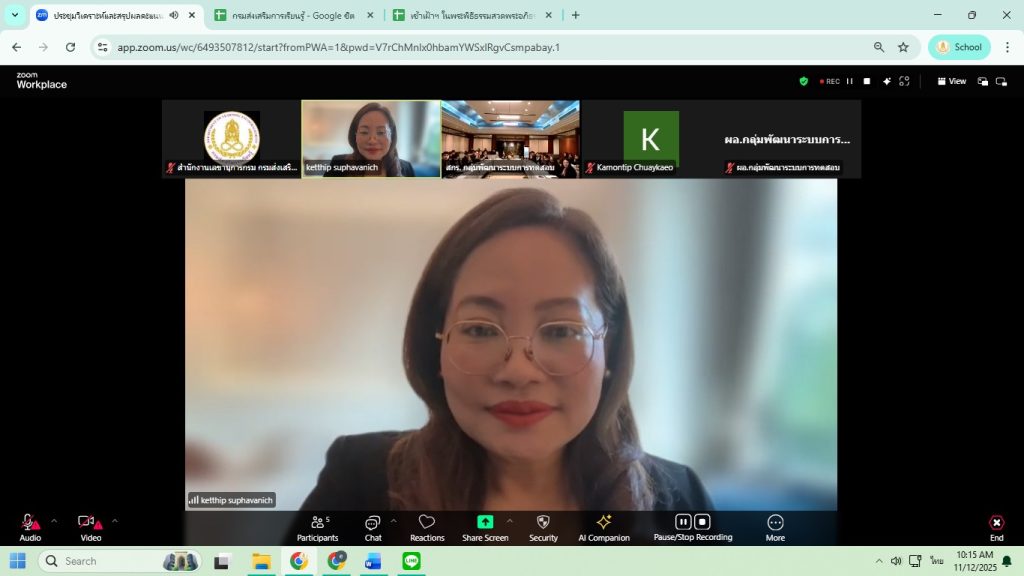Expand video options arrow next to Video

(x=115, y=520)
